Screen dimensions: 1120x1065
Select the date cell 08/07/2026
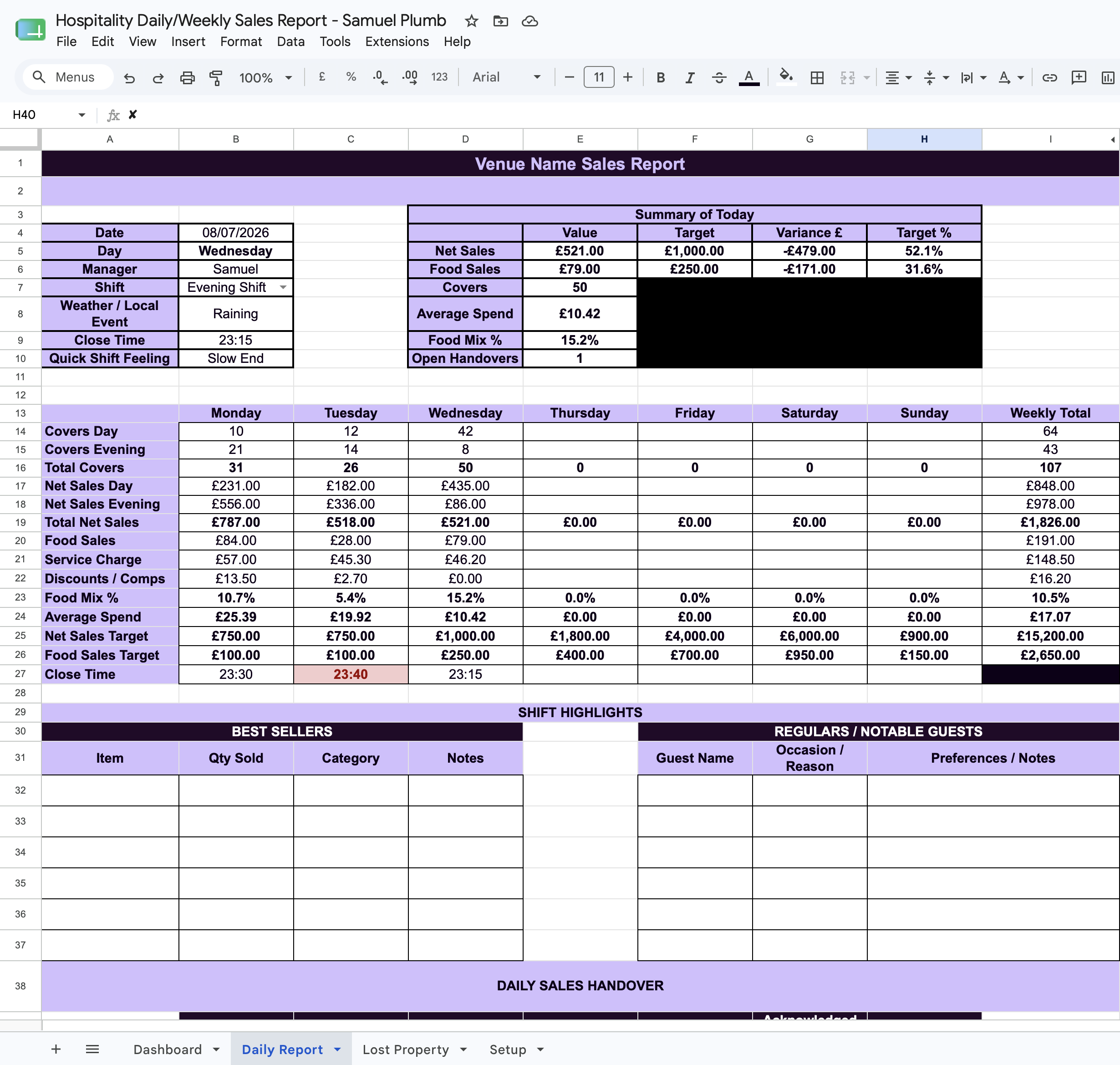tap(235, 233)
